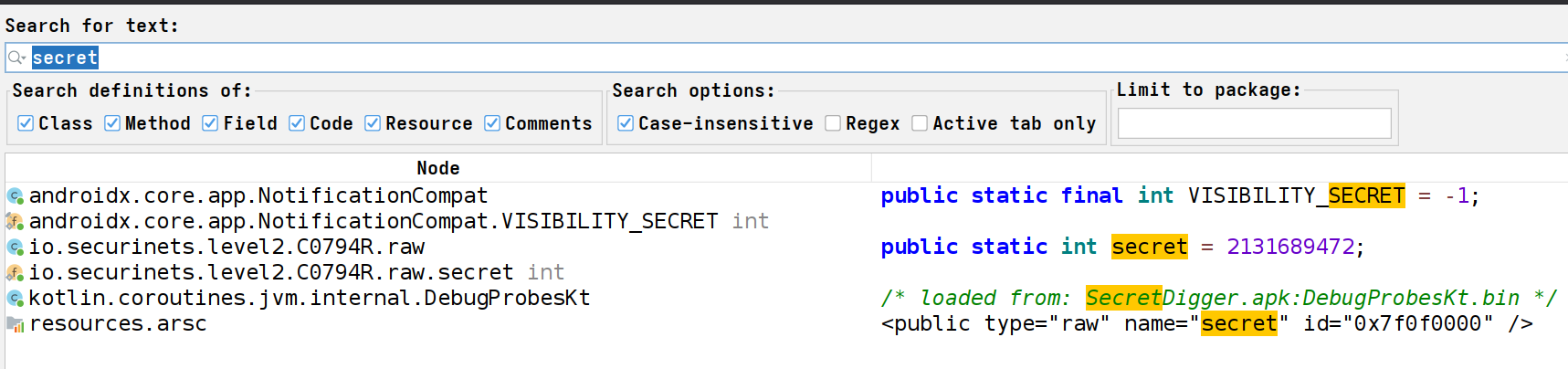Focus the Limit to package field
The width and height of the screenshot is (1568, 369).
point(1255,123)
